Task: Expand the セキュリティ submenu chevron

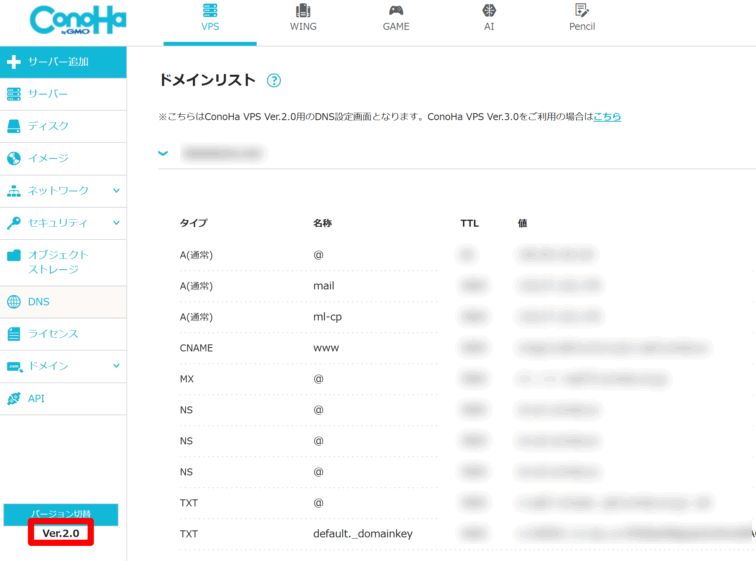Action: (x=116, y=223)
